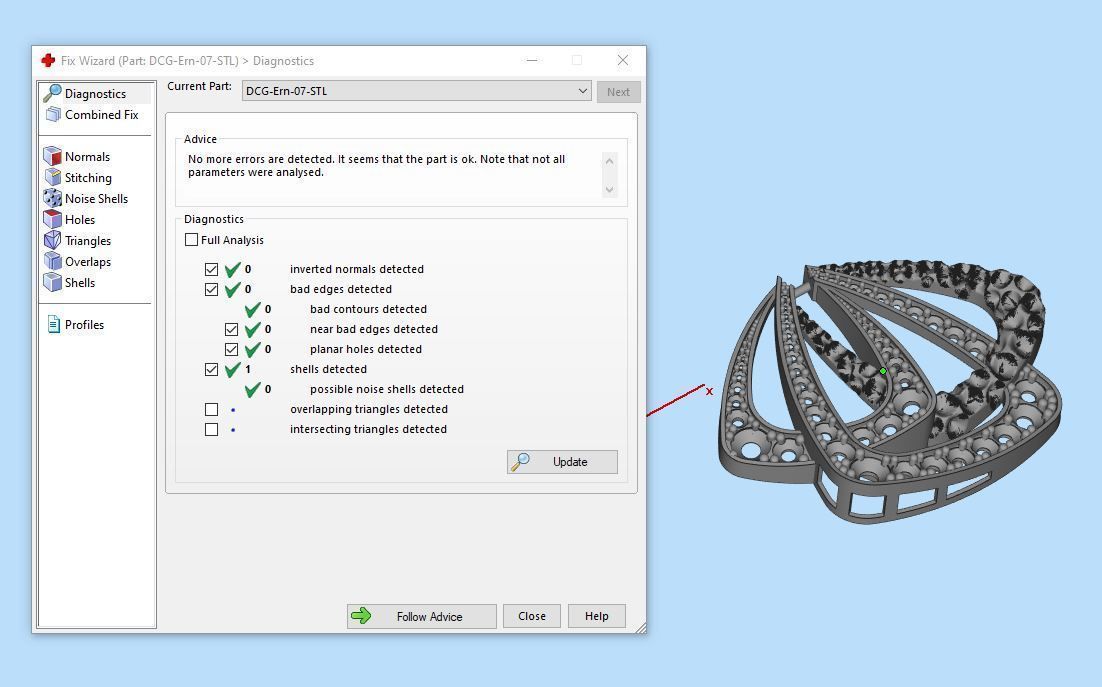Viewport: 1102px width, 687px height.
Task: Click the Diagnostics magnifier icon in sidebar
Action: pos(52,93)
